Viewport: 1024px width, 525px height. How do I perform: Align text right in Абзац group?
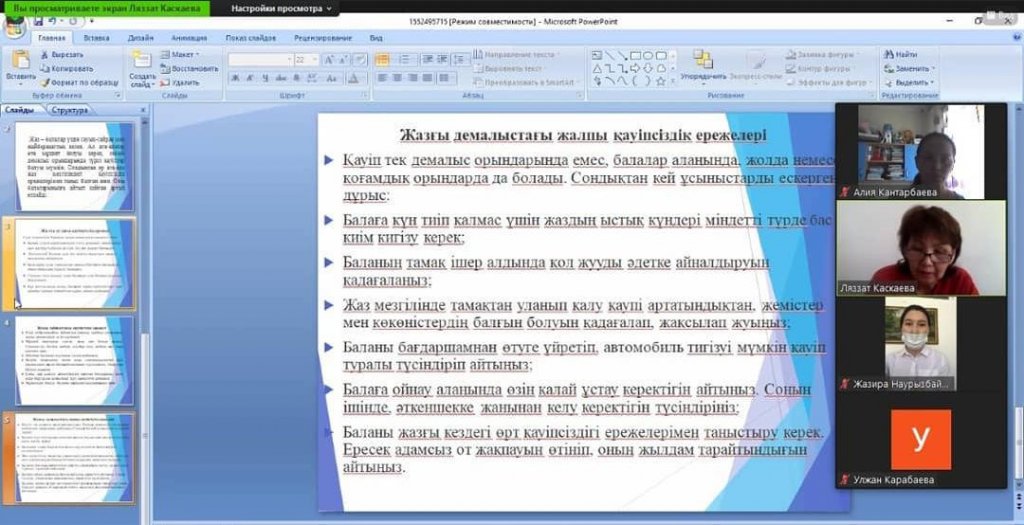click(411, 78)
